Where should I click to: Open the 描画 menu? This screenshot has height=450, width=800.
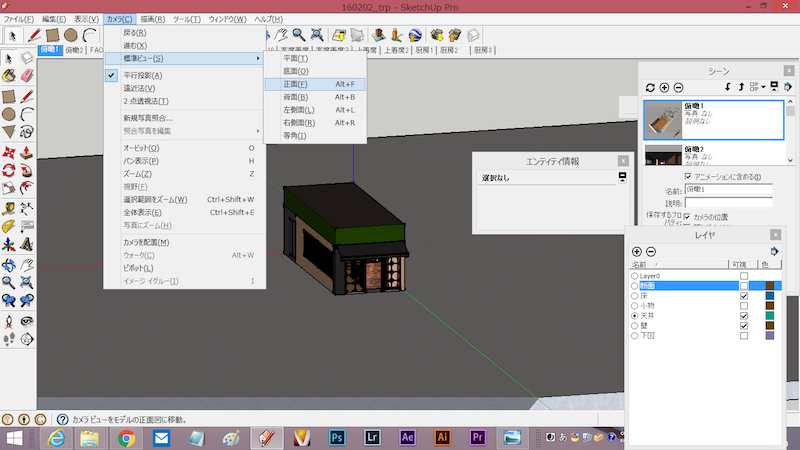[153, 19]
